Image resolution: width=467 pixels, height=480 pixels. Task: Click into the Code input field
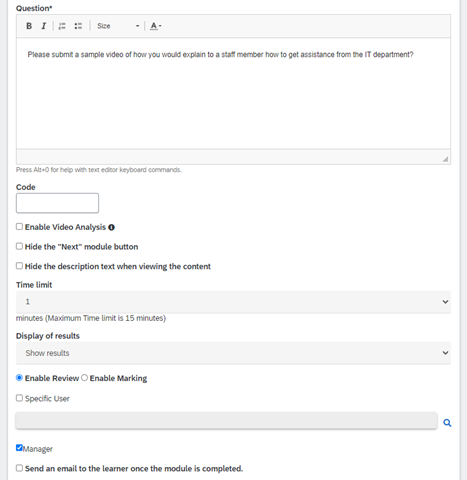[57, 203]
